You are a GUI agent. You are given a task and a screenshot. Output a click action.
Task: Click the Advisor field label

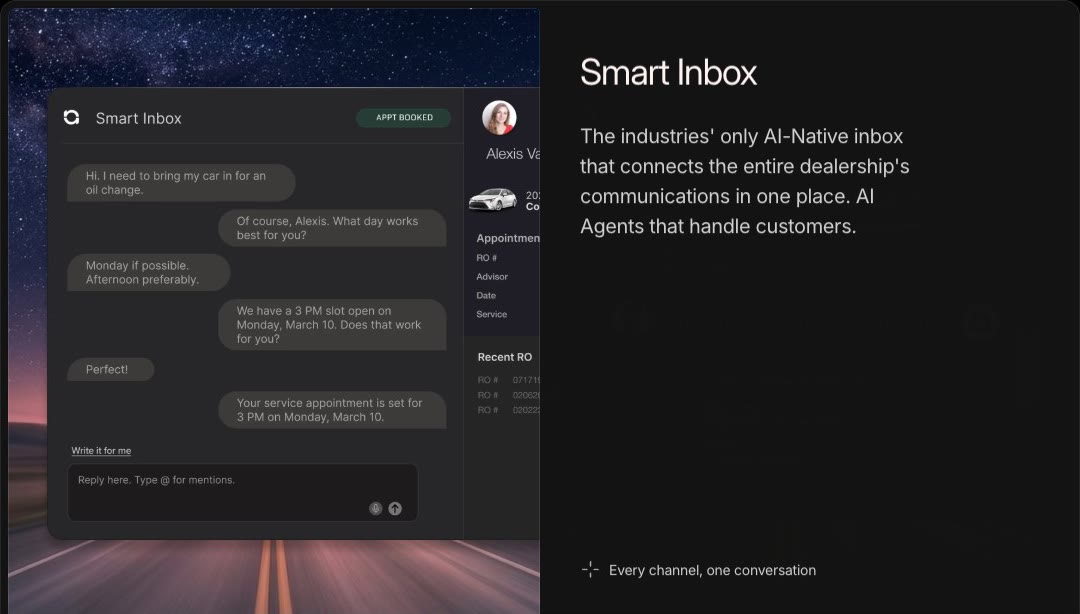tap(492, 276)
